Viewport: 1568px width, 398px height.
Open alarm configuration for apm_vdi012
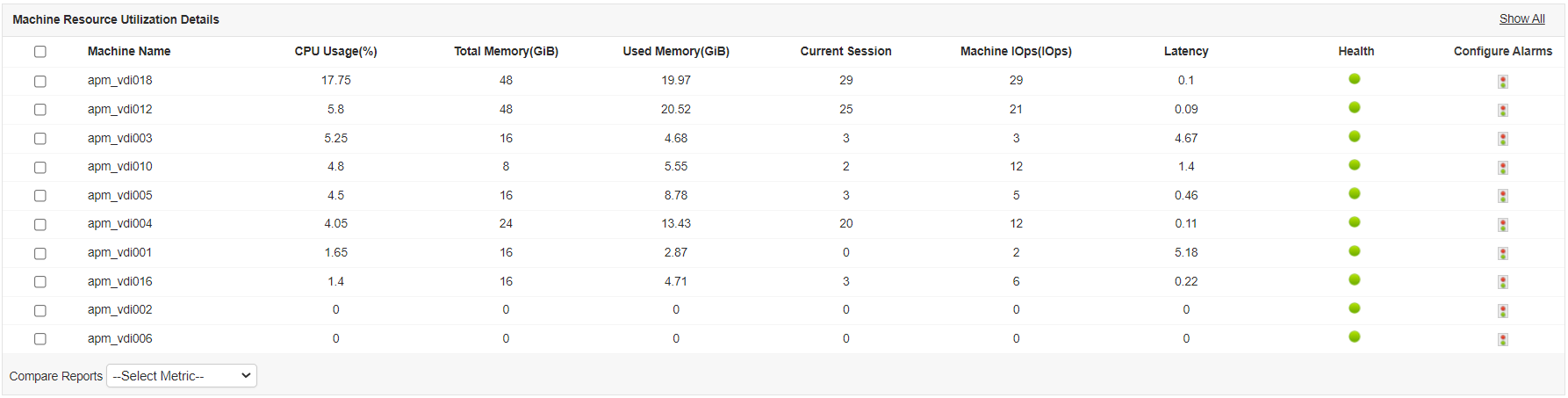pos(1502,111)
